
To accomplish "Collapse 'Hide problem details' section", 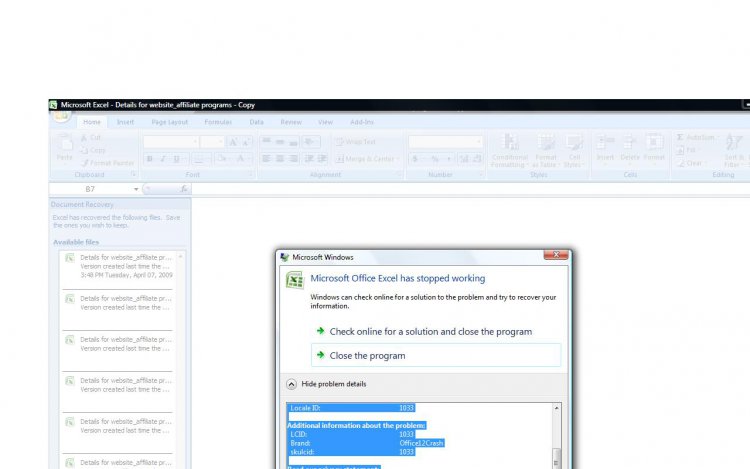I will [x=326, y=384].
